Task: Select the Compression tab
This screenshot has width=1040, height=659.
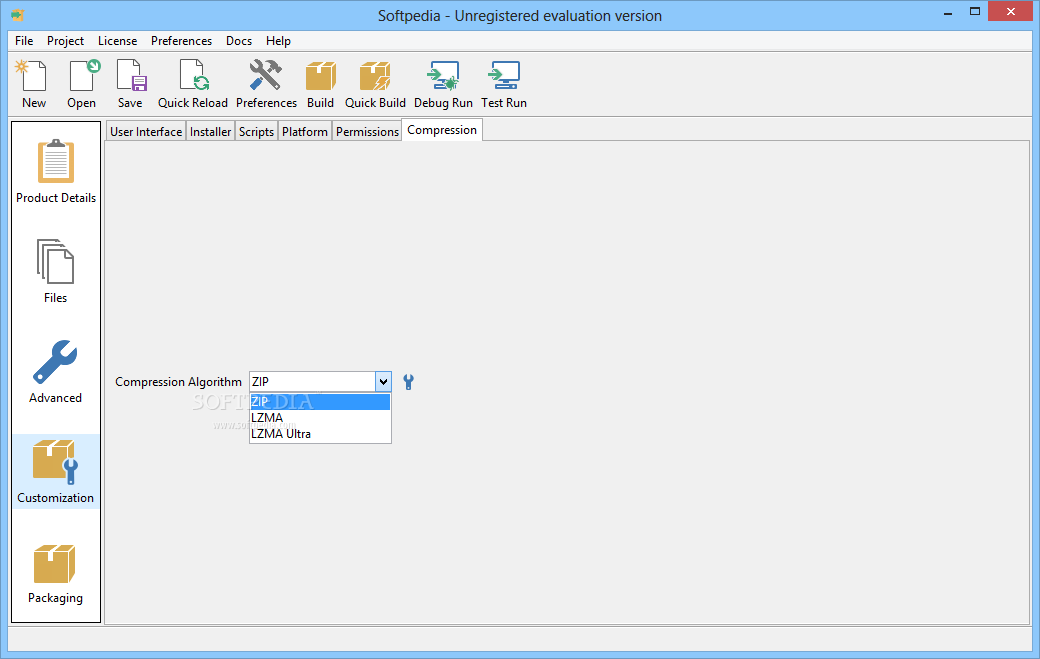Action: pyautogui.click(x=442, y=130)
